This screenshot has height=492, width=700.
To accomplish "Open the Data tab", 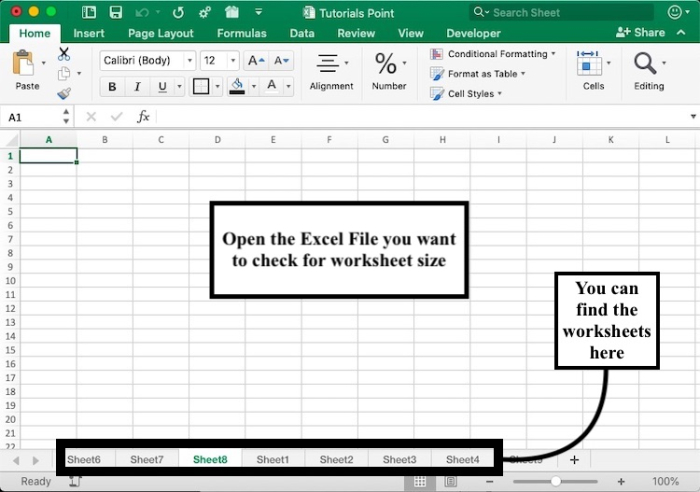I will pyautogui.click(x=302, y=33).
